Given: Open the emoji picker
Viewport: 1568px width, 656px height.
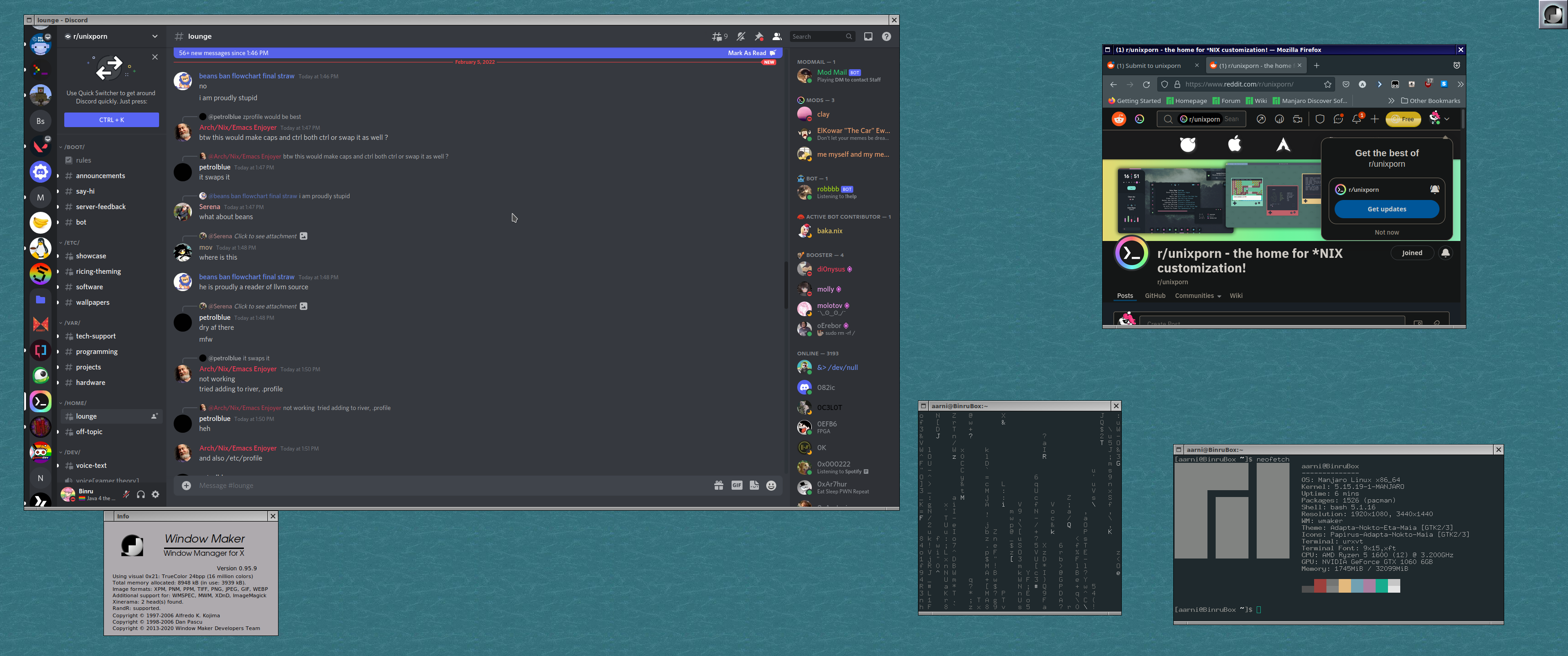Looking at the screenshot, I should tap(771, 485).
